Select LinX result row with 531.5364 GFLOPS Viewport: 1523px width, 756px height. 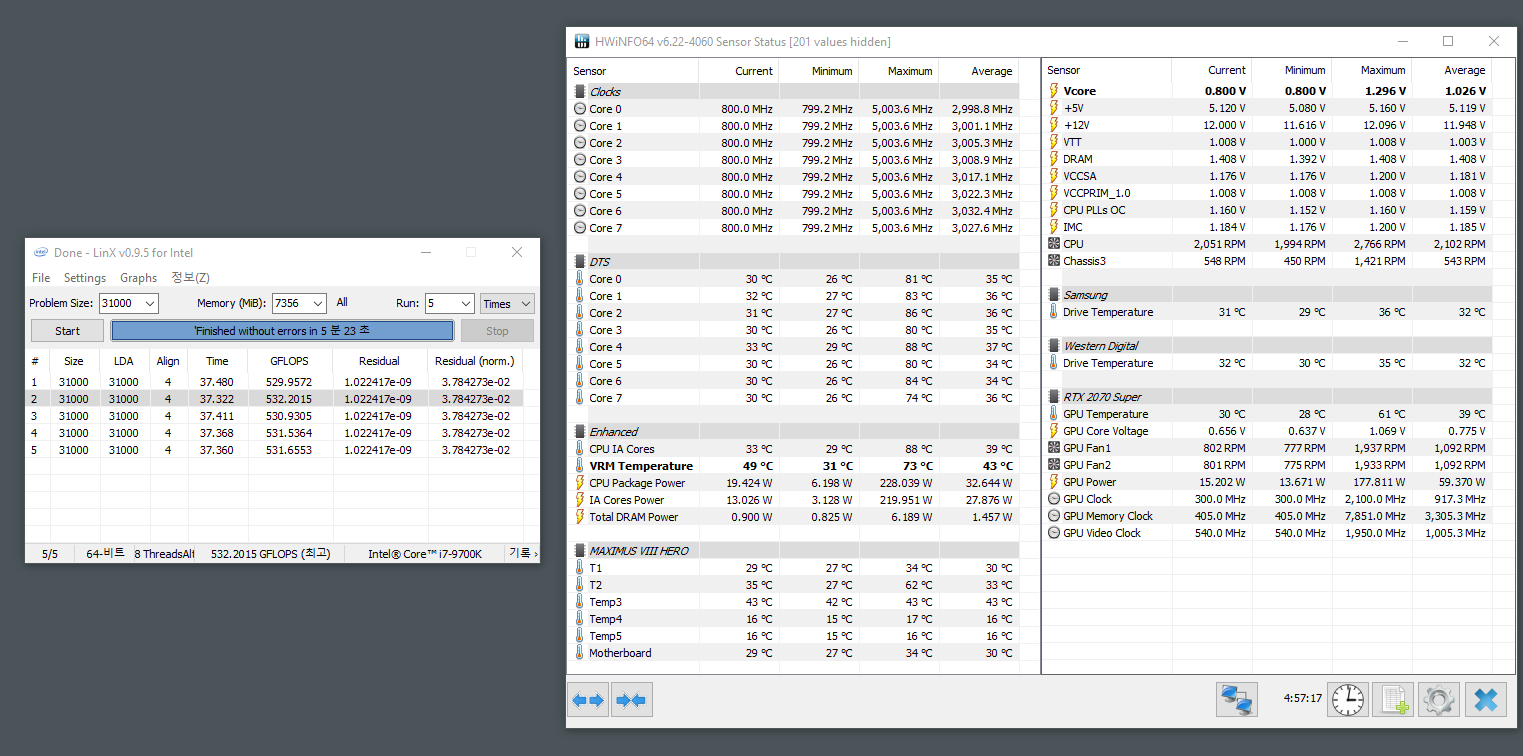(x=274, y=433)
